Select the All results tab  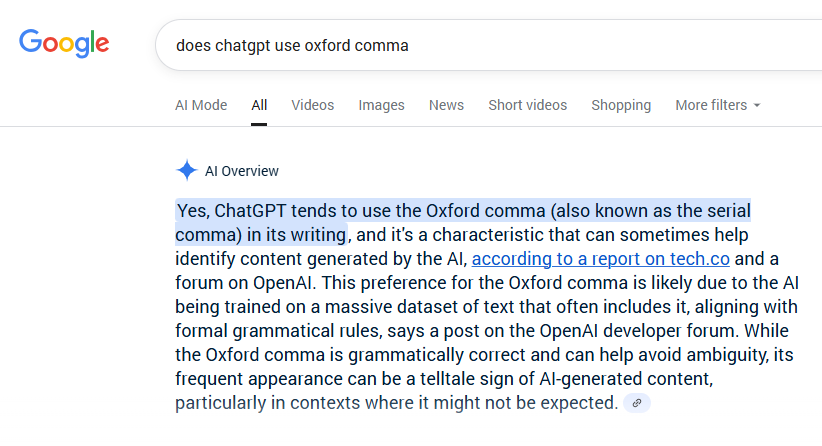[x=259, y=105]
